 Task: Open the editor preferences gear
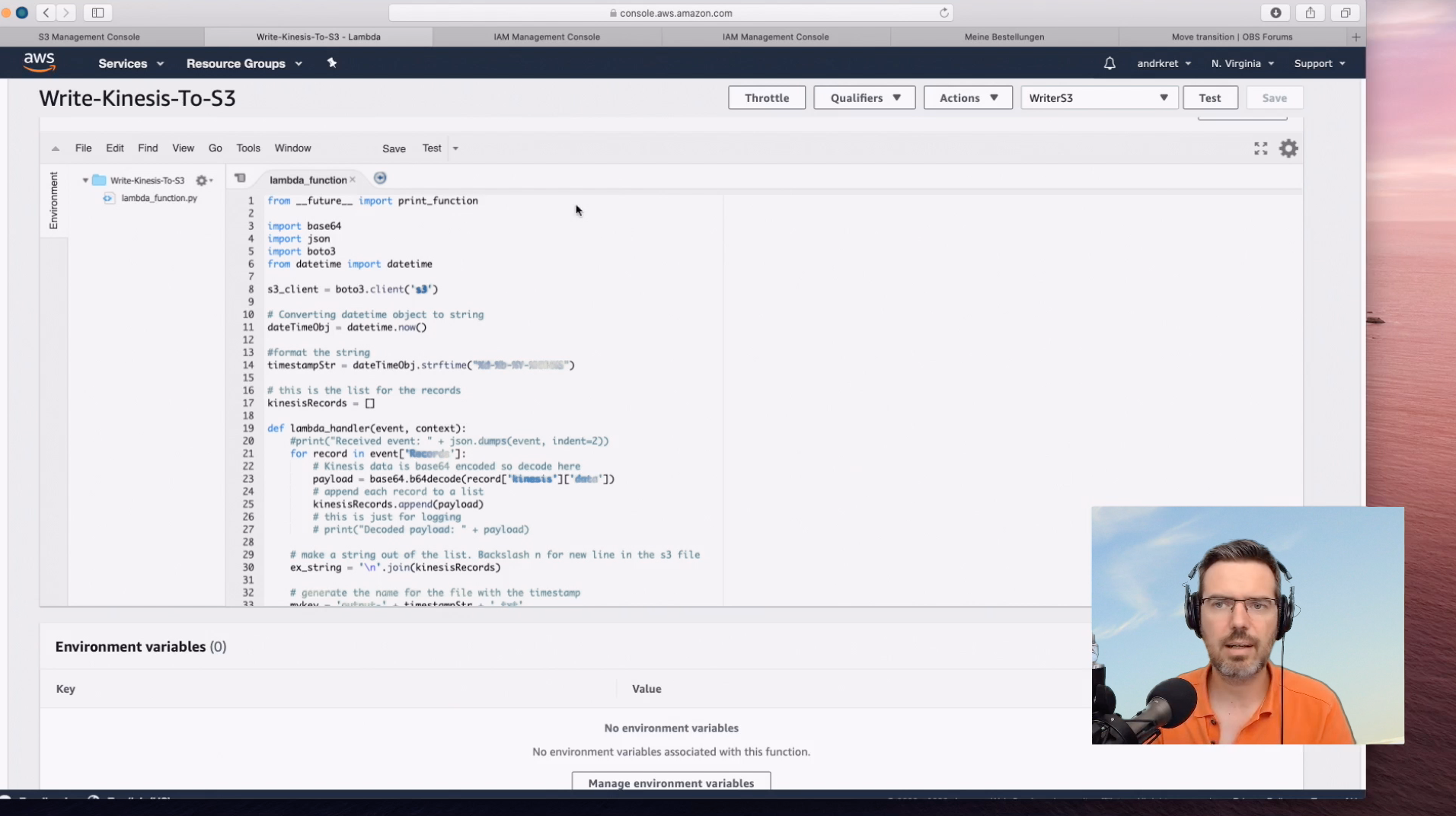point(1288,148)
